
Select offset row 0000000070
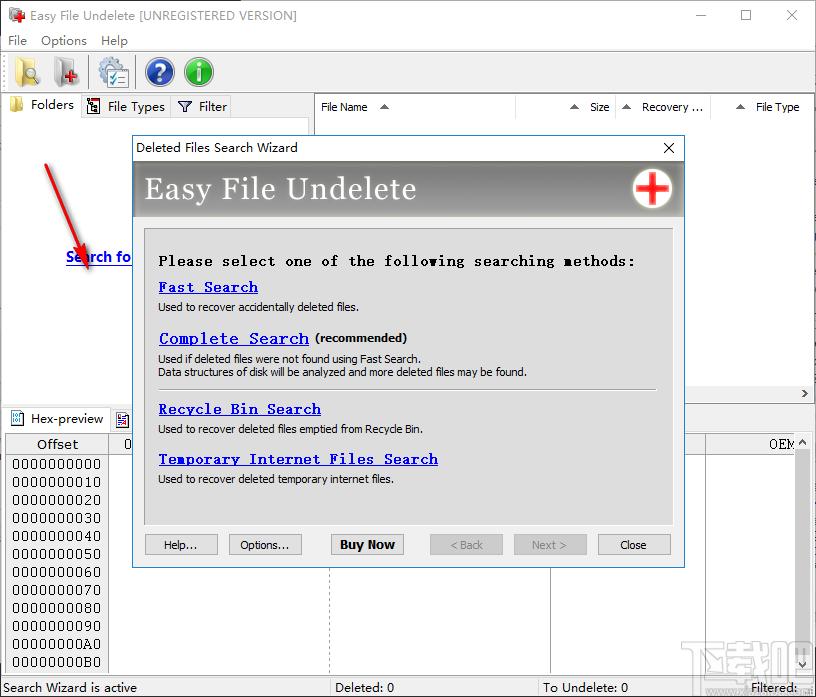tap(57, 590)
